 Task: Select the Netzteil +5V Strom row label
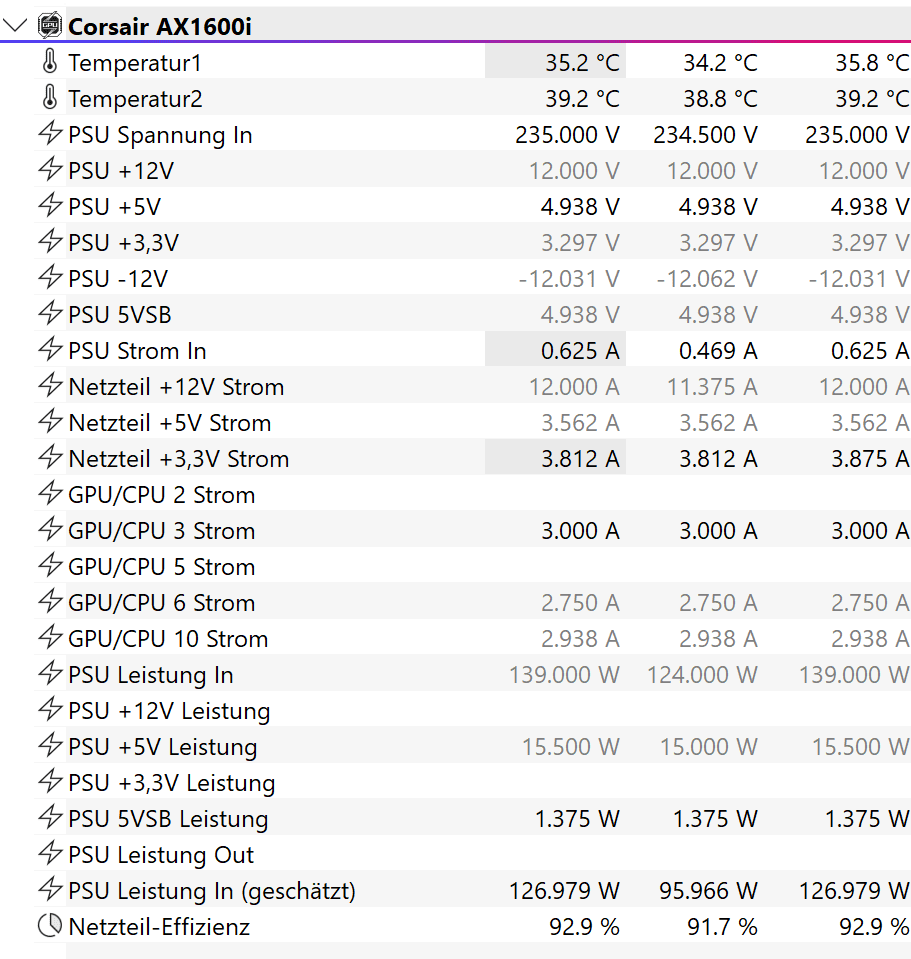click(x=169, y=423)
